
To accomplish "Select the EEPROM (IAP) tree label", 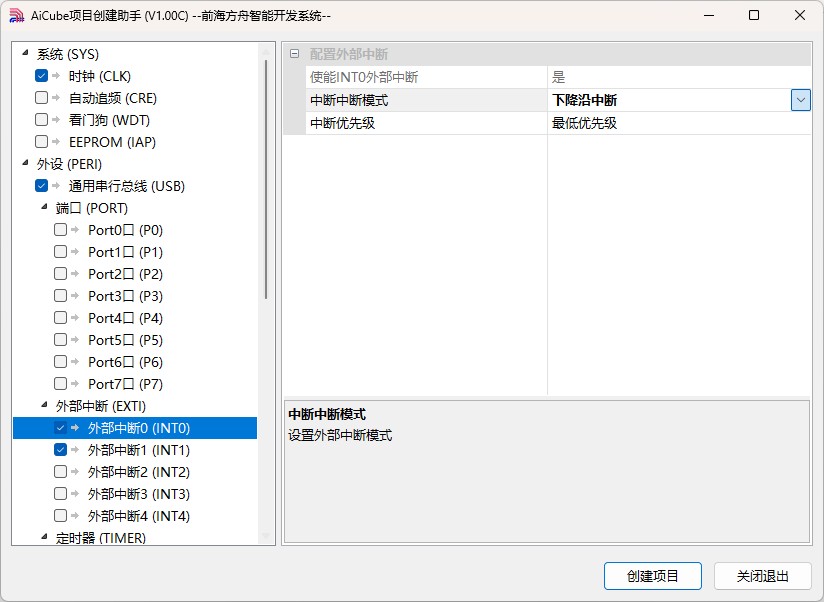I will 112,142.
